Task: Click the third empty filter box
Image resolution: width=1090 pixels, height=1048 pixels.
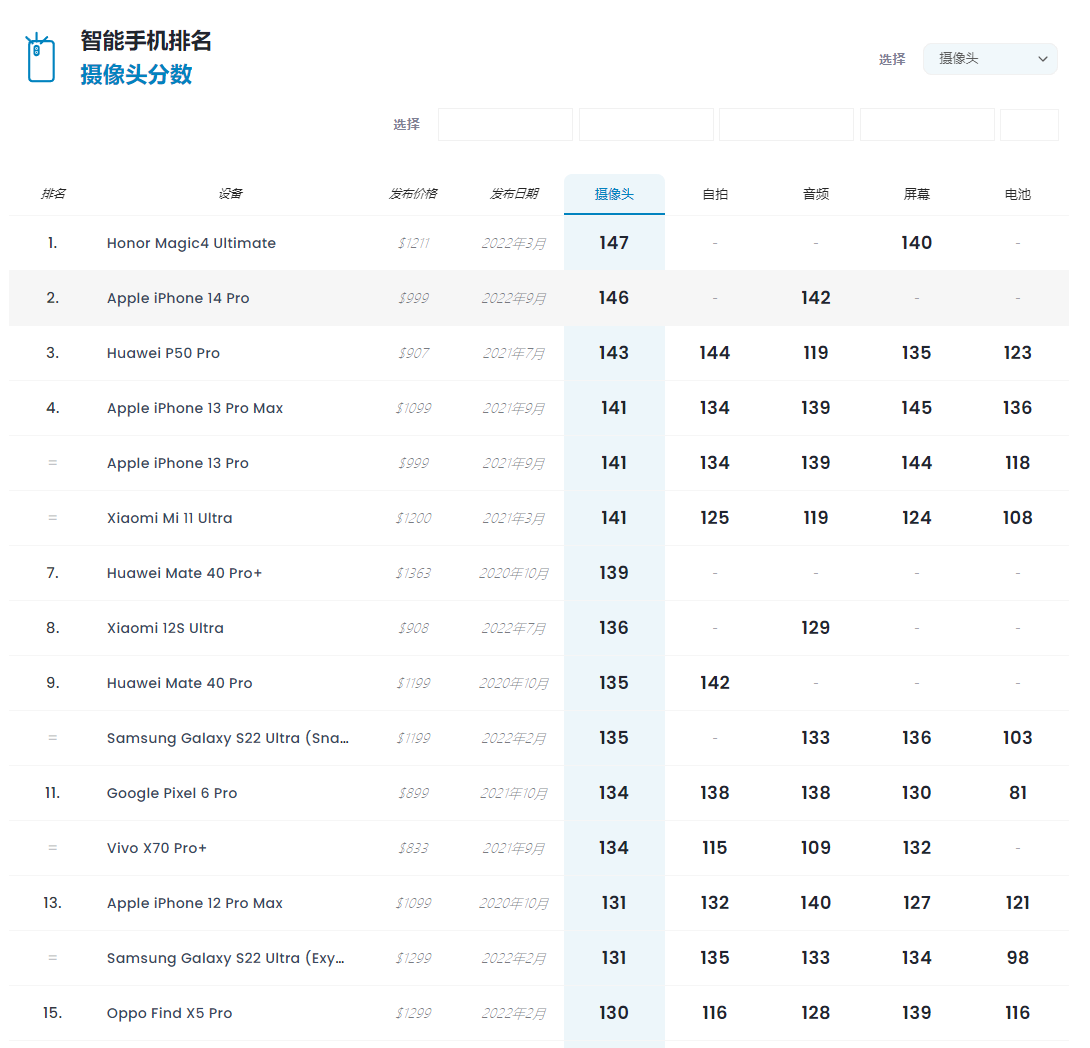Action: pos(786,124)
